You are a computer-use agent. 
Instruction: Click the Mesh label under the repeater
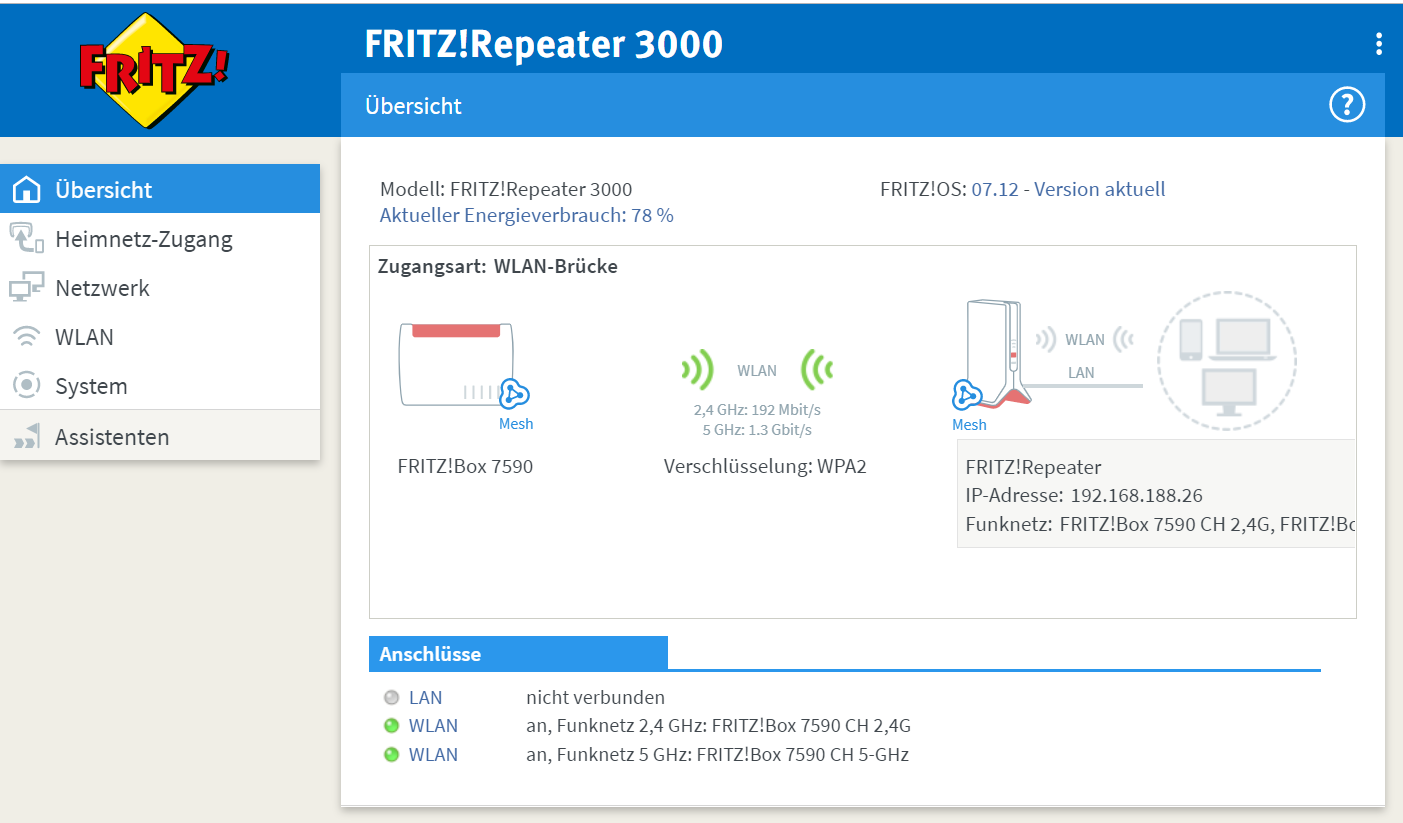(x=969, y=425)
